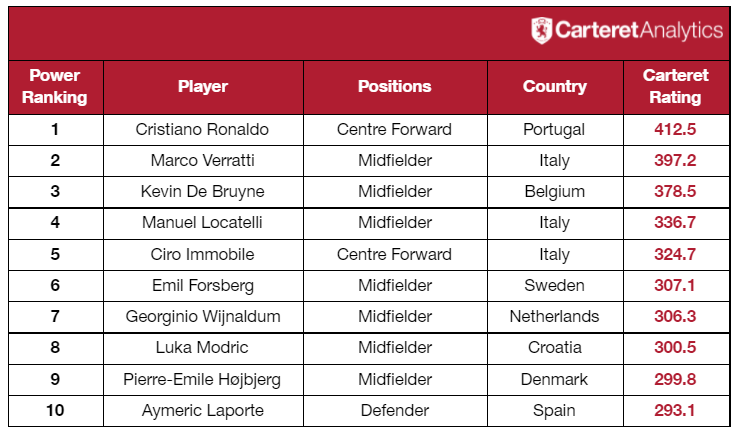Click the Defender position for Aymeric Laporte
This screenshot has height=435, width=741.
395,410
